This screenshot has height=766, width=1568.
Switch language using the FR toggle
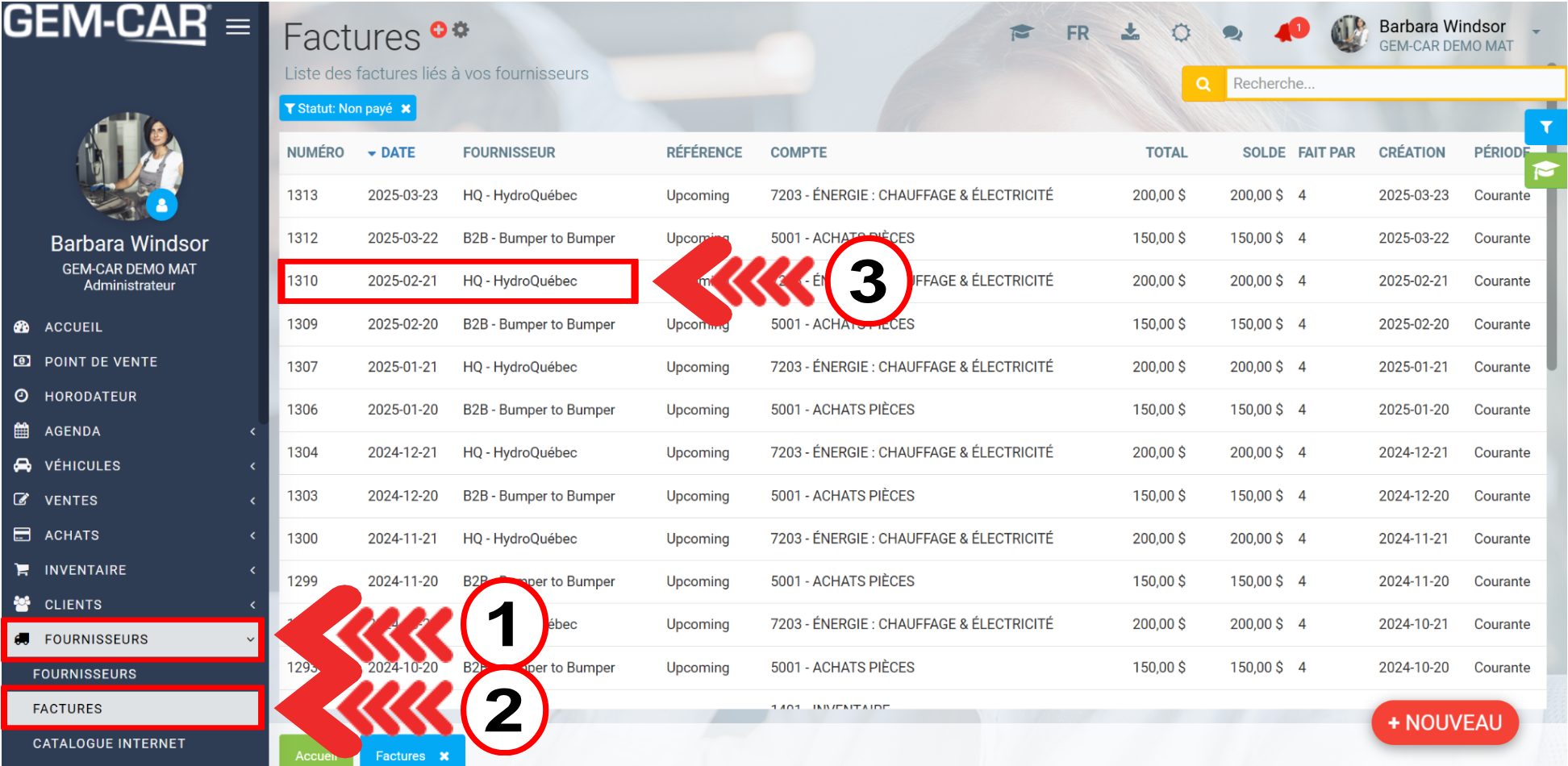1077,33
